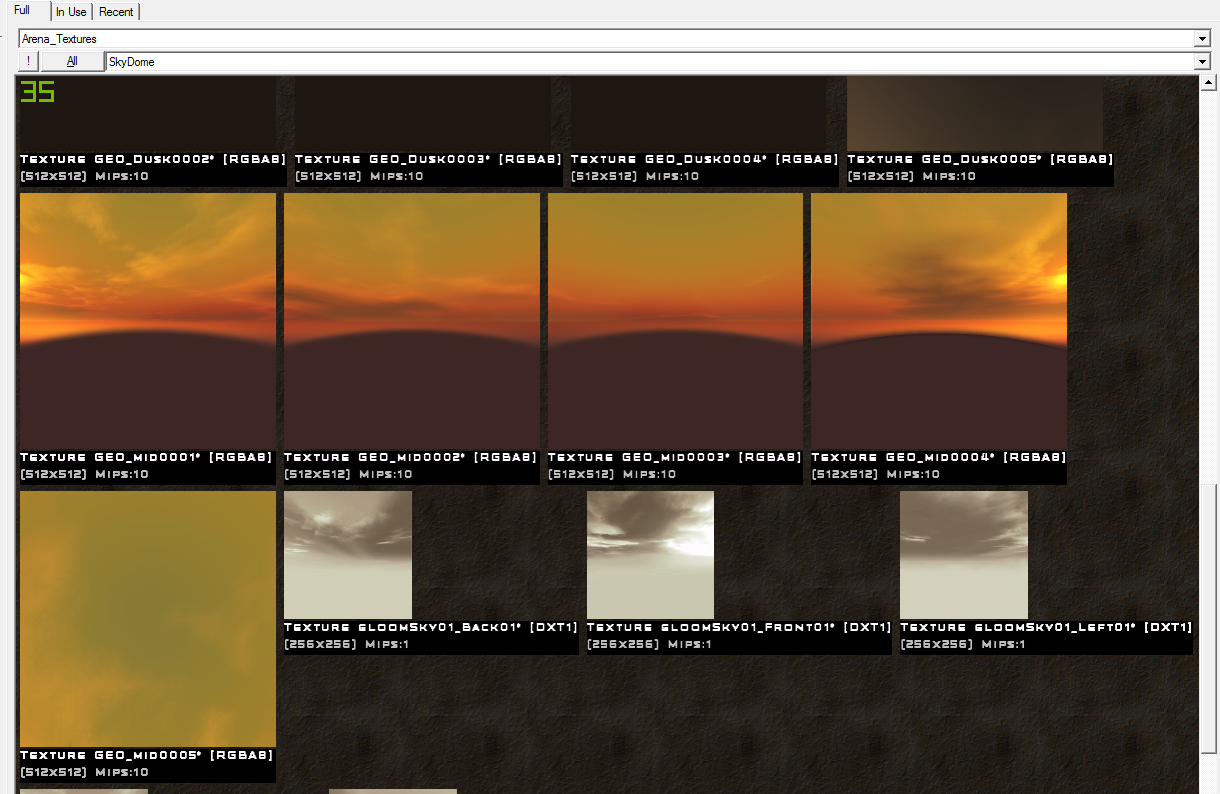Switch to the Recent tab
This screenshot has width=1220, height=794.
pos(116,12)
